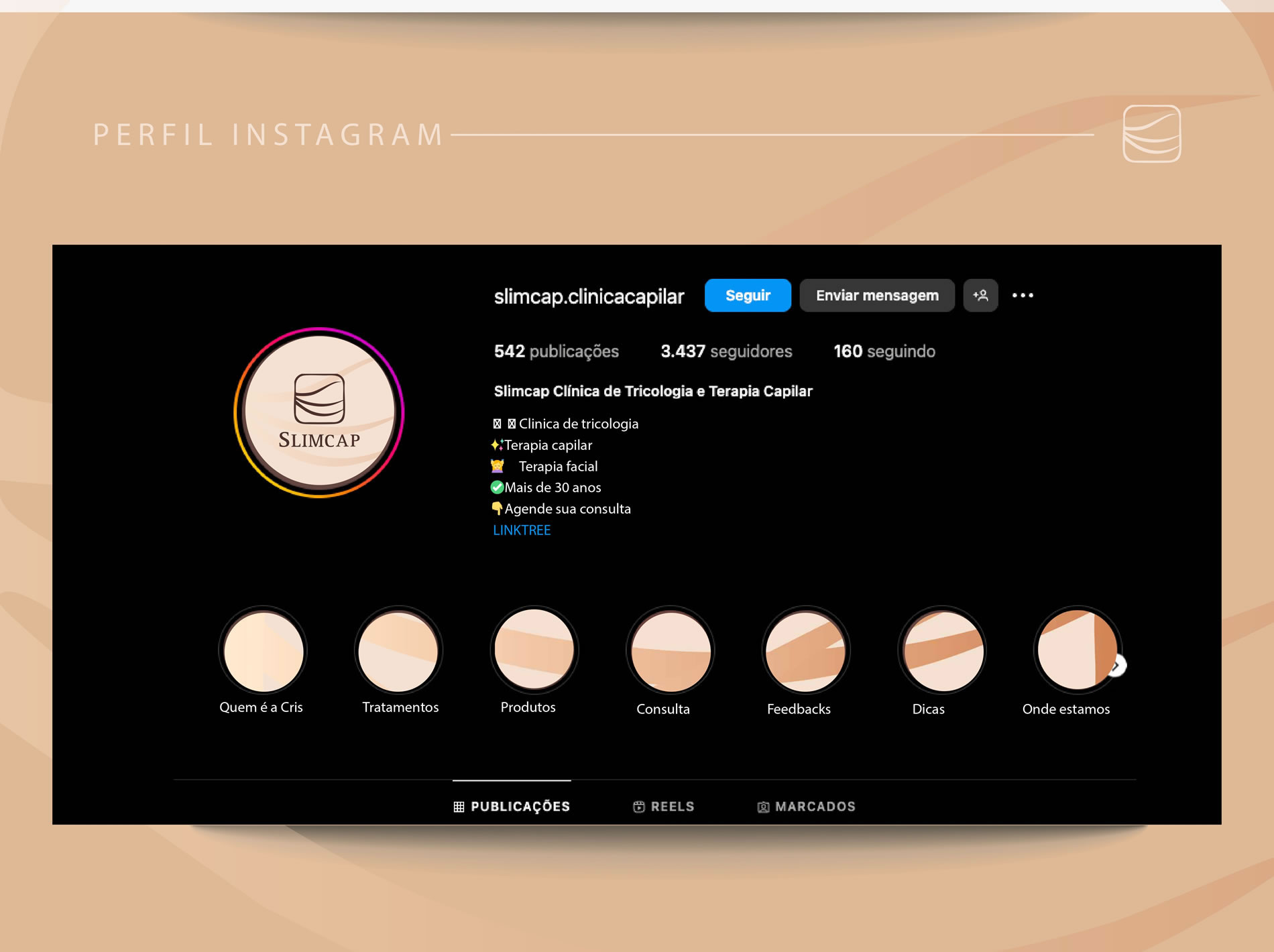
Task: Open the Quem é a Cris highlight
Action: pos(263,651)
